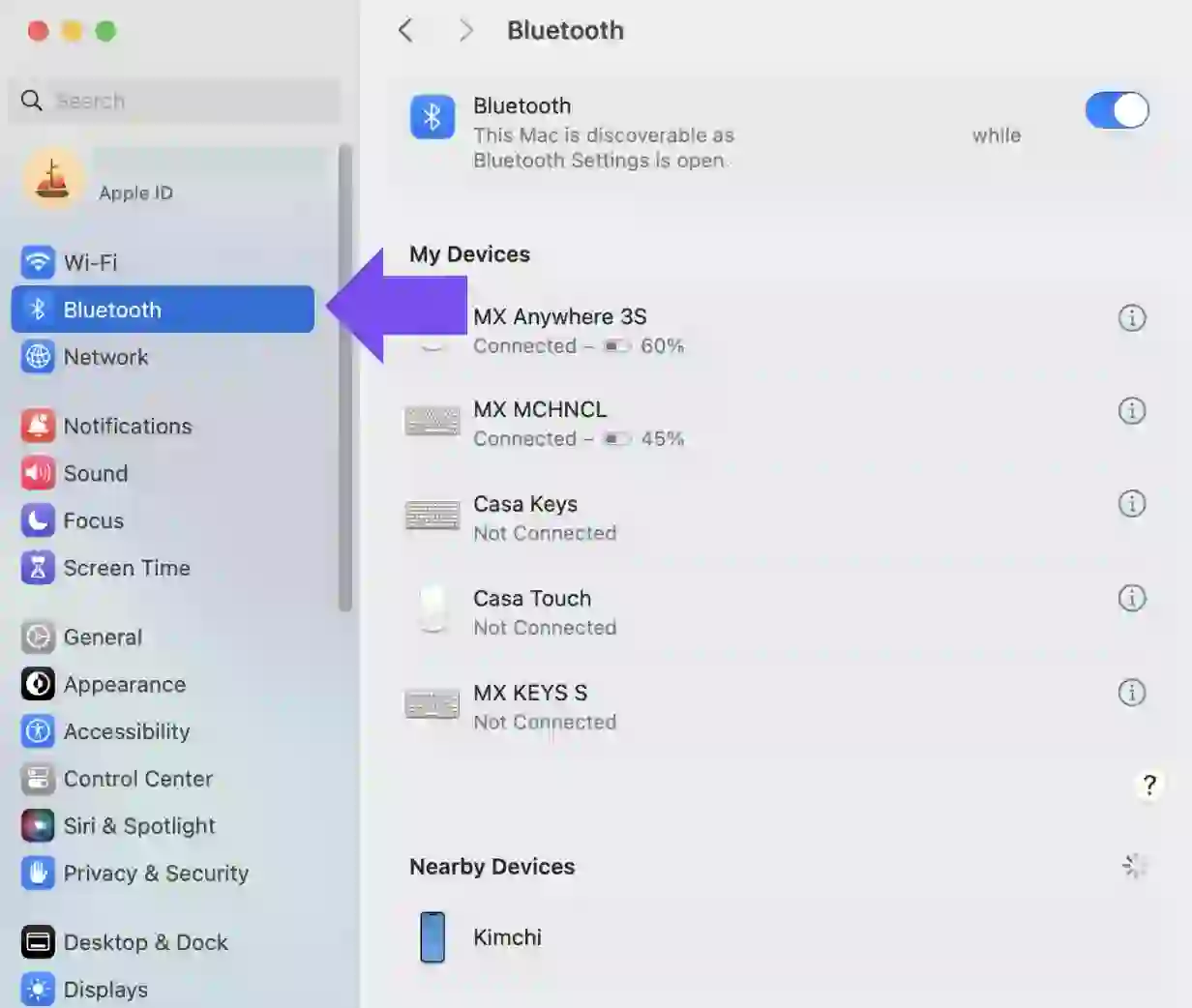Click the Search field in sidebar
The width and height of the screenshot is (1192, 1008).
pyautogui.click(x=175, y=101)
